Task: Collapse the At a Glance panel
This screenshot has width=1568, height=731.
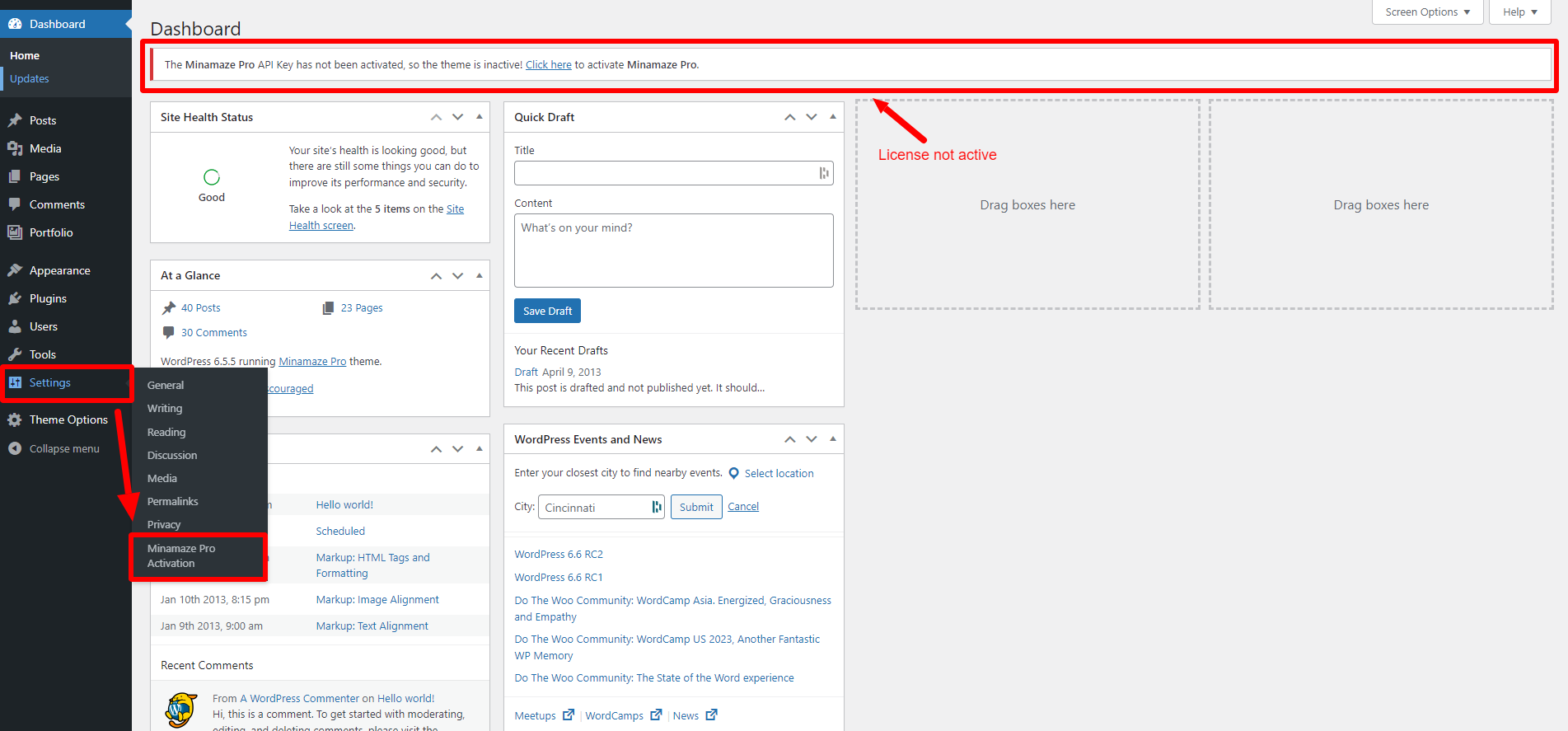Action: point(480,275)
